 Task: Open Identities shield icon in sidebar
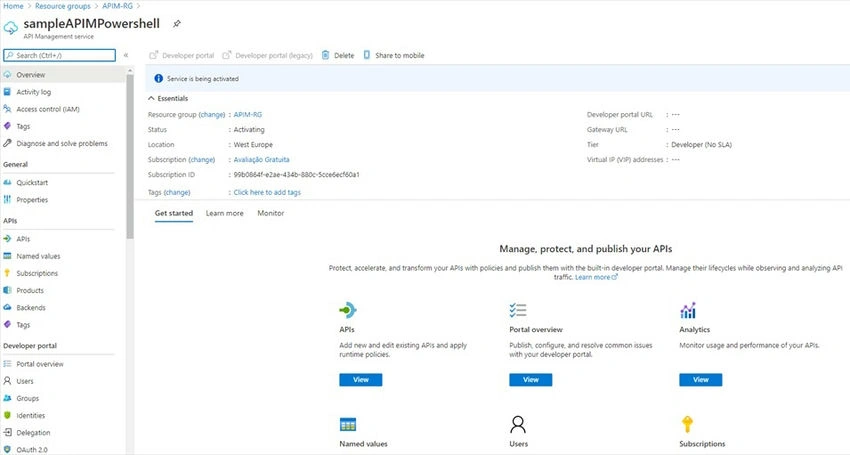[7, 415]
